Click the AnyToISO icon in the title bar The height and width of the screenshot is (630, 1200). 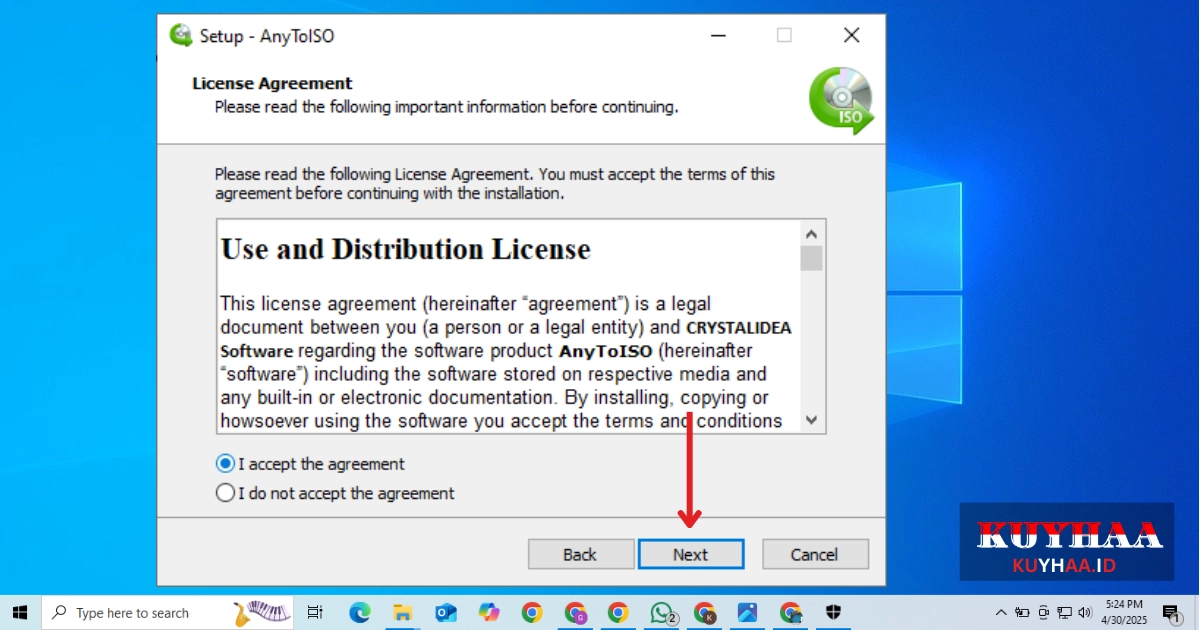coord(181,36)
